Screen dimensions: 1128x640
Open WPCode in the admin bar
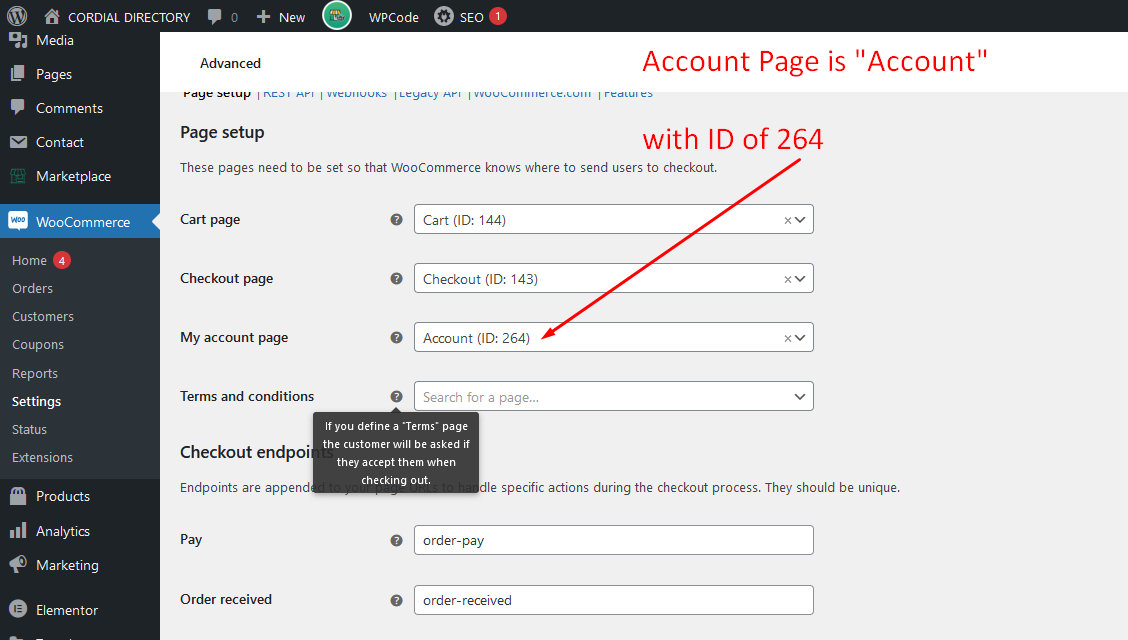394,17
